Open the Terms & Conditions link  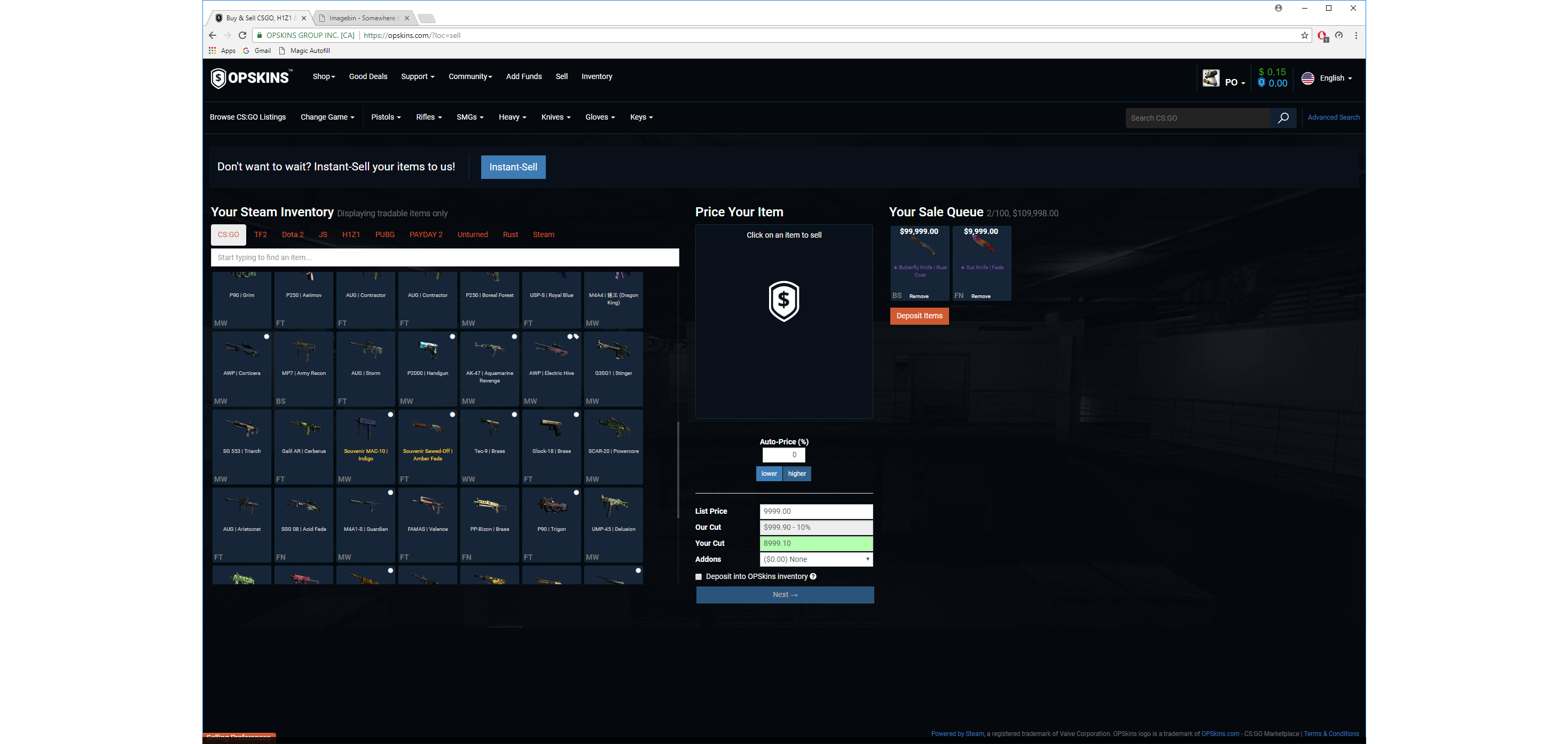1331,734
